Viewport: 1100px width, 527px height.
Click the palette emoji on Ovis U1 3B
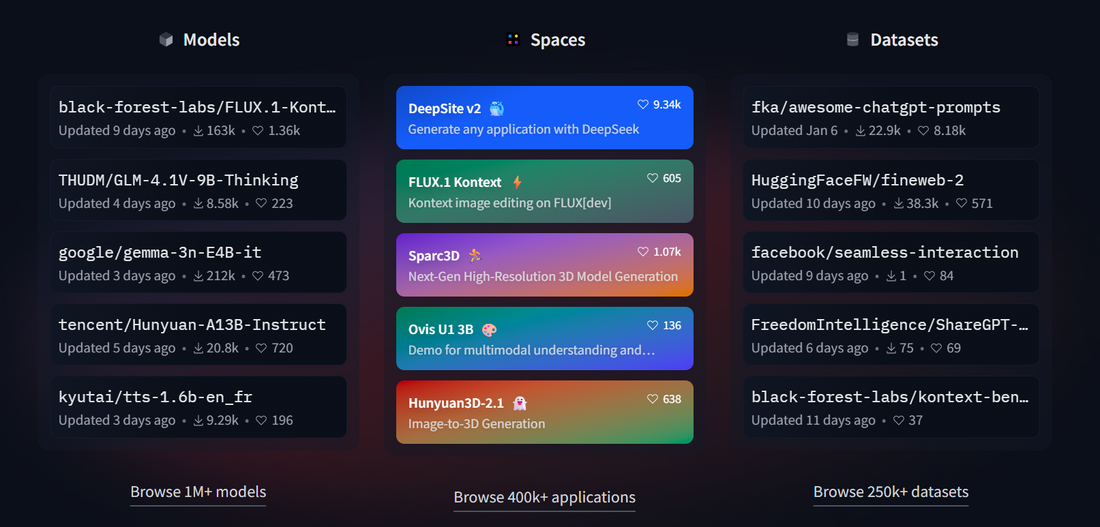489,329
